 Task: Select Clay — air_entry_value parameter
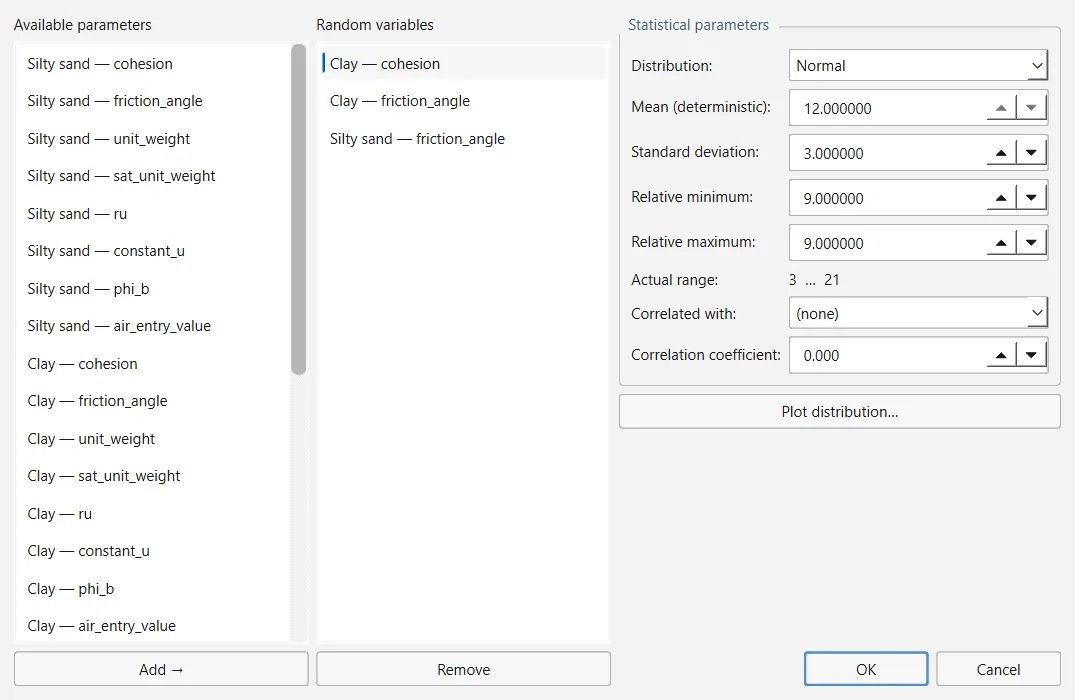[154, 625]
